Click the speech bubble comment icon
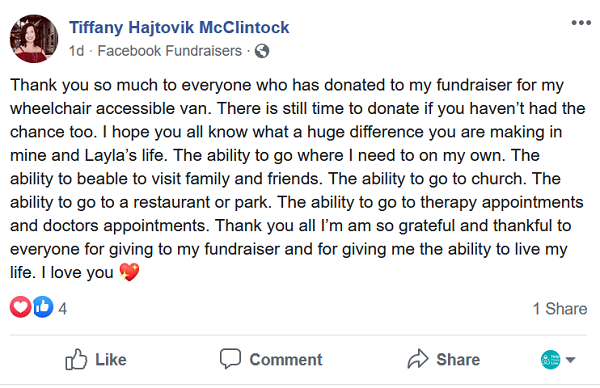600x388 pixels. click(x=230, y=359)
